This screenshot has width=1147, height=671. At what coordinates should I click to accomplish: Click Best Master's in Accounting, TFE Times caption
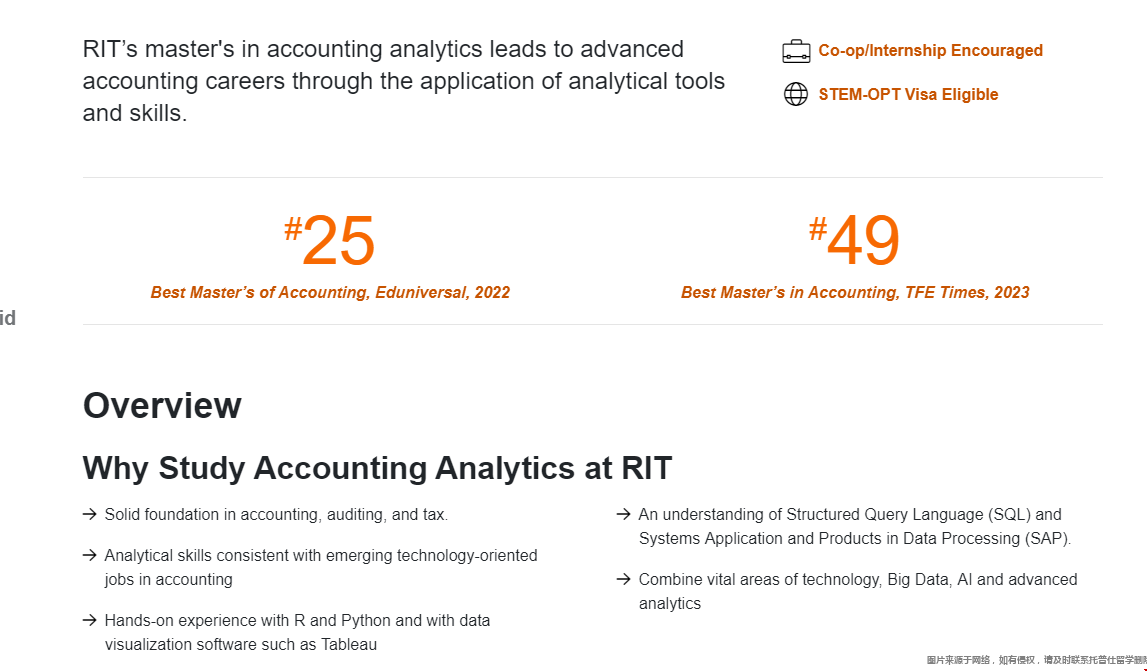[855, 293]
